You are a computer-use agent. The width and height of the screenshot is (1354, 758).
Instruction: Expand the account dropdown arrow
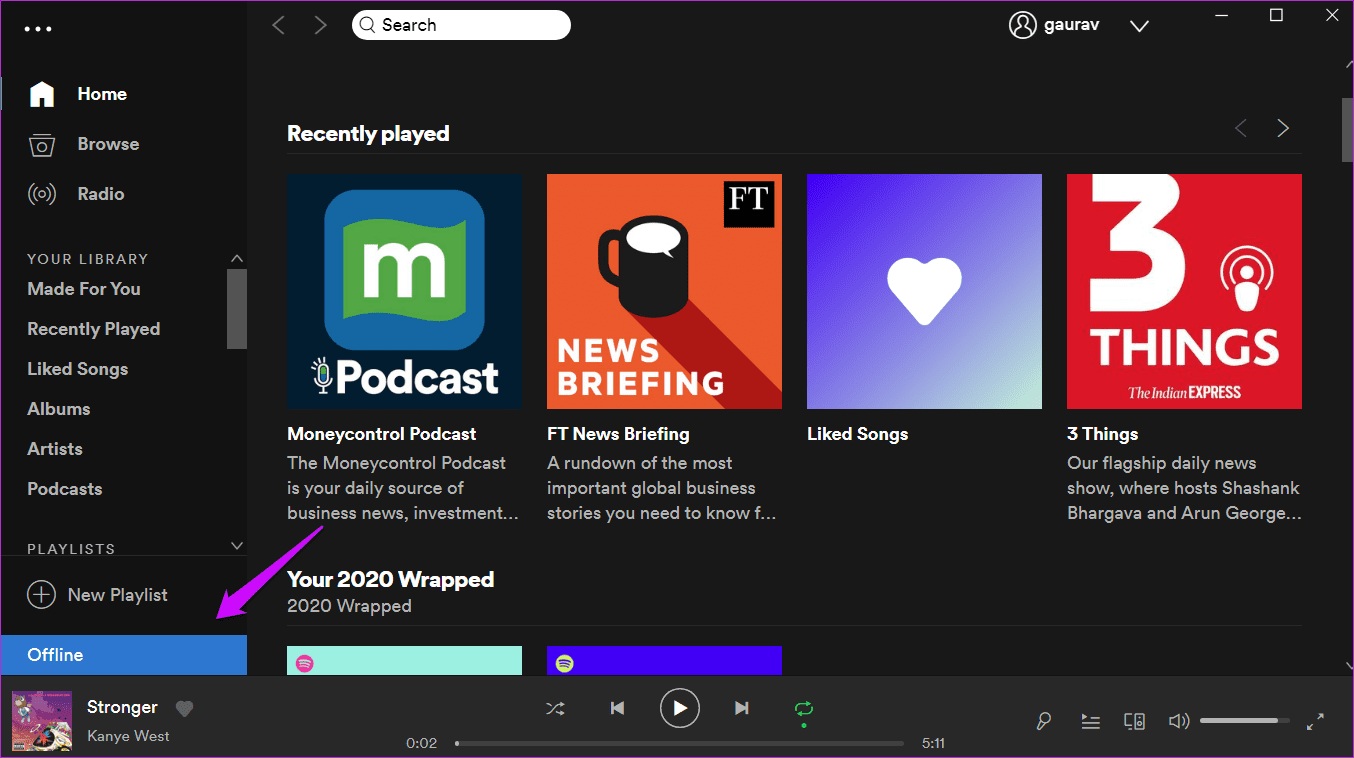tap(1139, 26)
